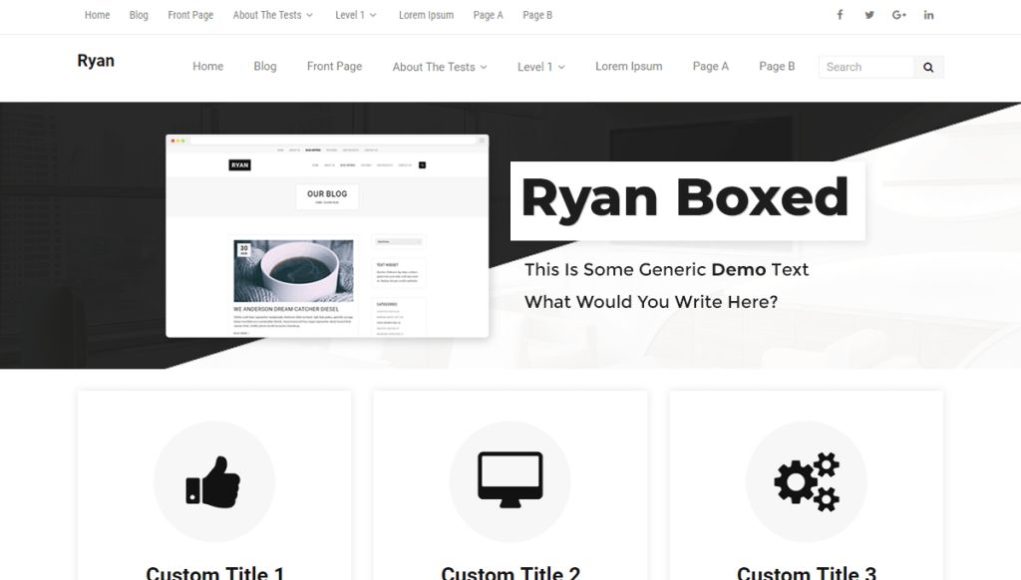Select Front Page in main navigation
Image resolution: width=1021 pixels, height=580 pixels.
tap(335, 66)
